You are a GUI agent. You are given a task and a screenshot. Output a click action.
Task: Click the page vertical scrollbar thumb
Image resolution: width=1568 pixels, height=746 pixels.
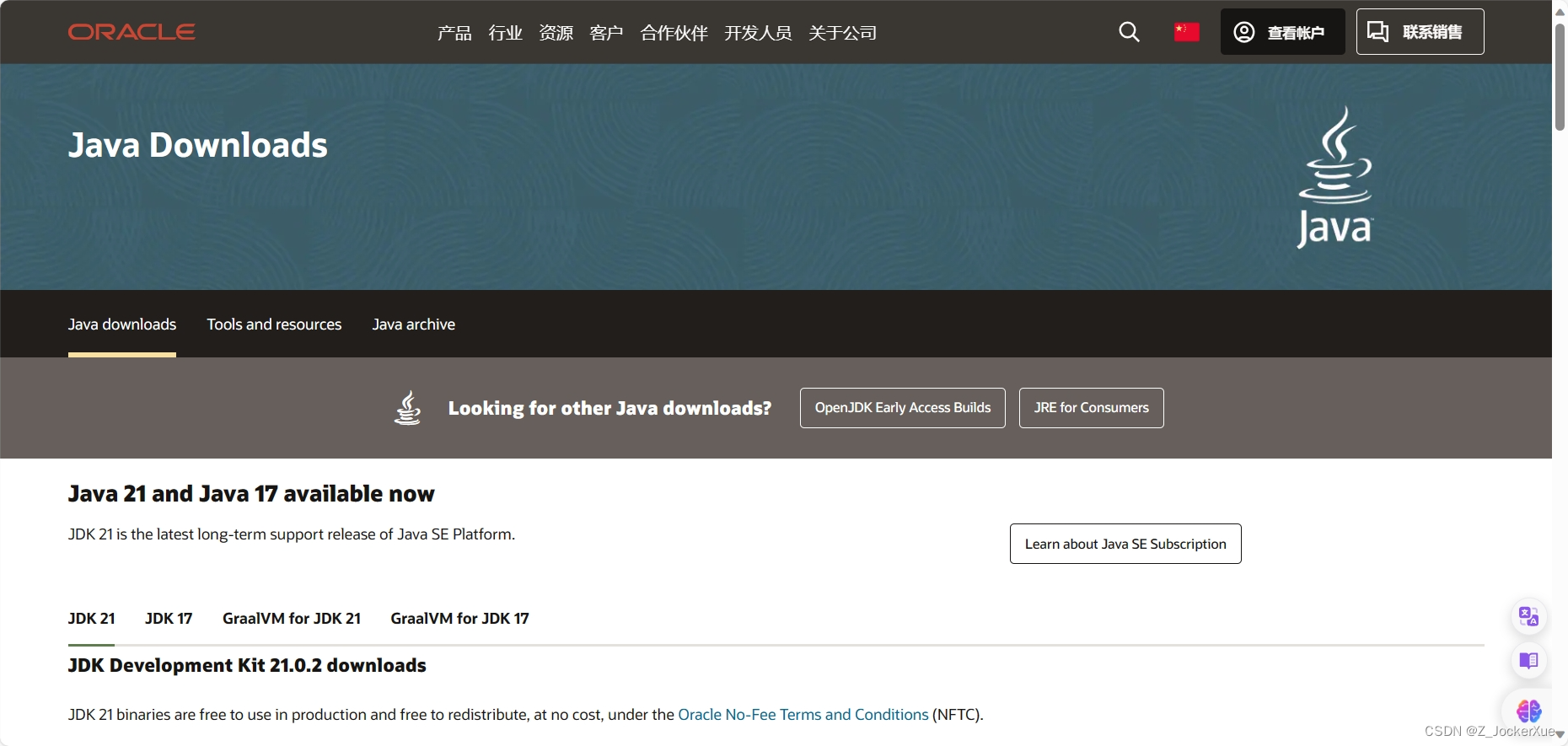[1560, 76]
